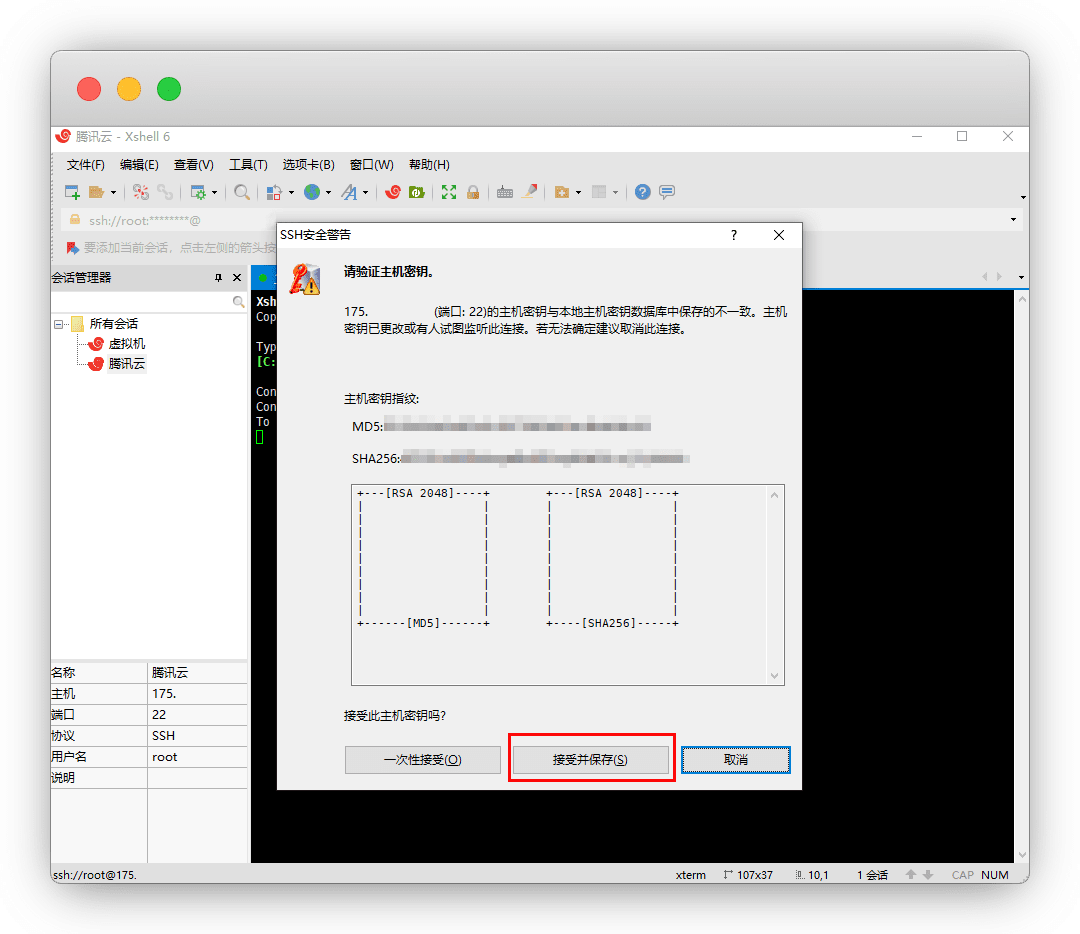Collapse the 所有会话 tree node
Image resolution: width=1080 pixels, height=934 pixels.
point(60,324)
